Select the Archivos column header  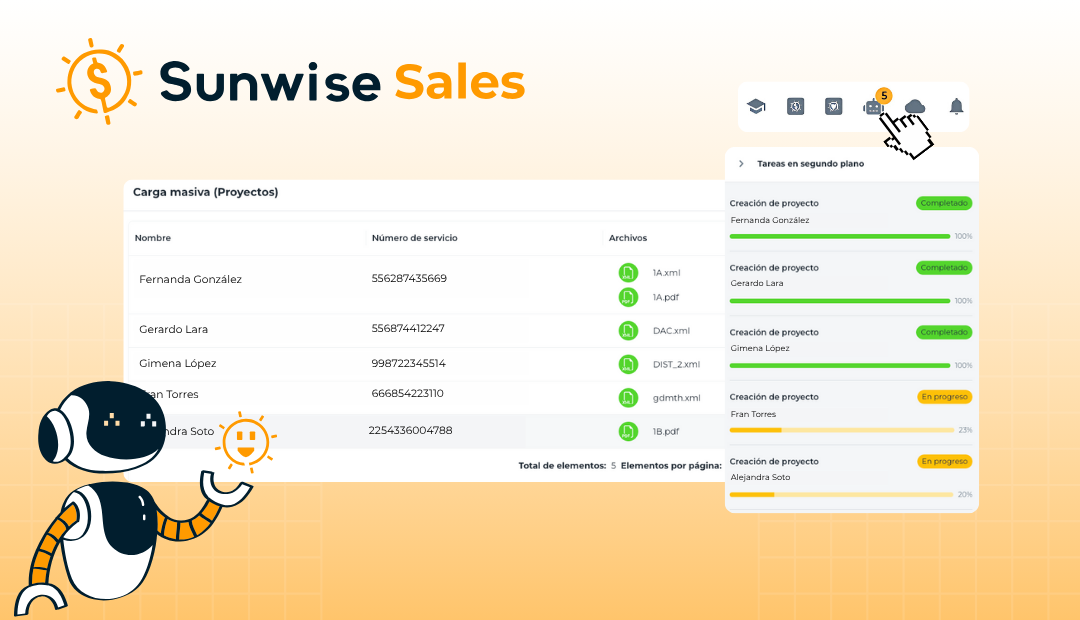(628, 238)
